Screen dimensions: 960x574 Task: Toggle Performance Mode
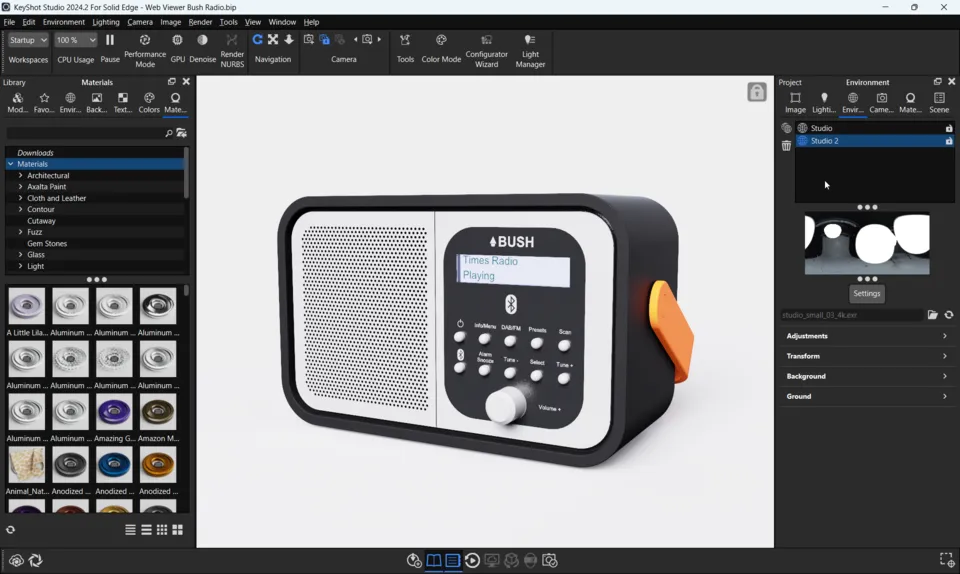(x=145, y=50)
